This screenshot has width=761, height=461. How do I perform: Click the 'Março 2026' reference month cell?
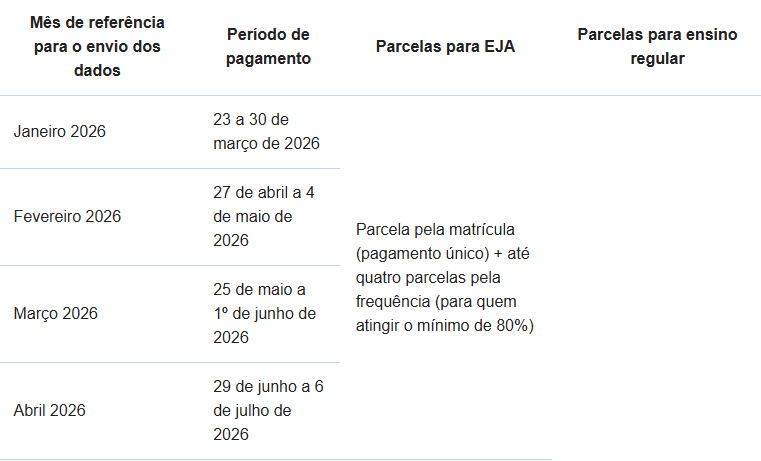click(x=56, y=313)
